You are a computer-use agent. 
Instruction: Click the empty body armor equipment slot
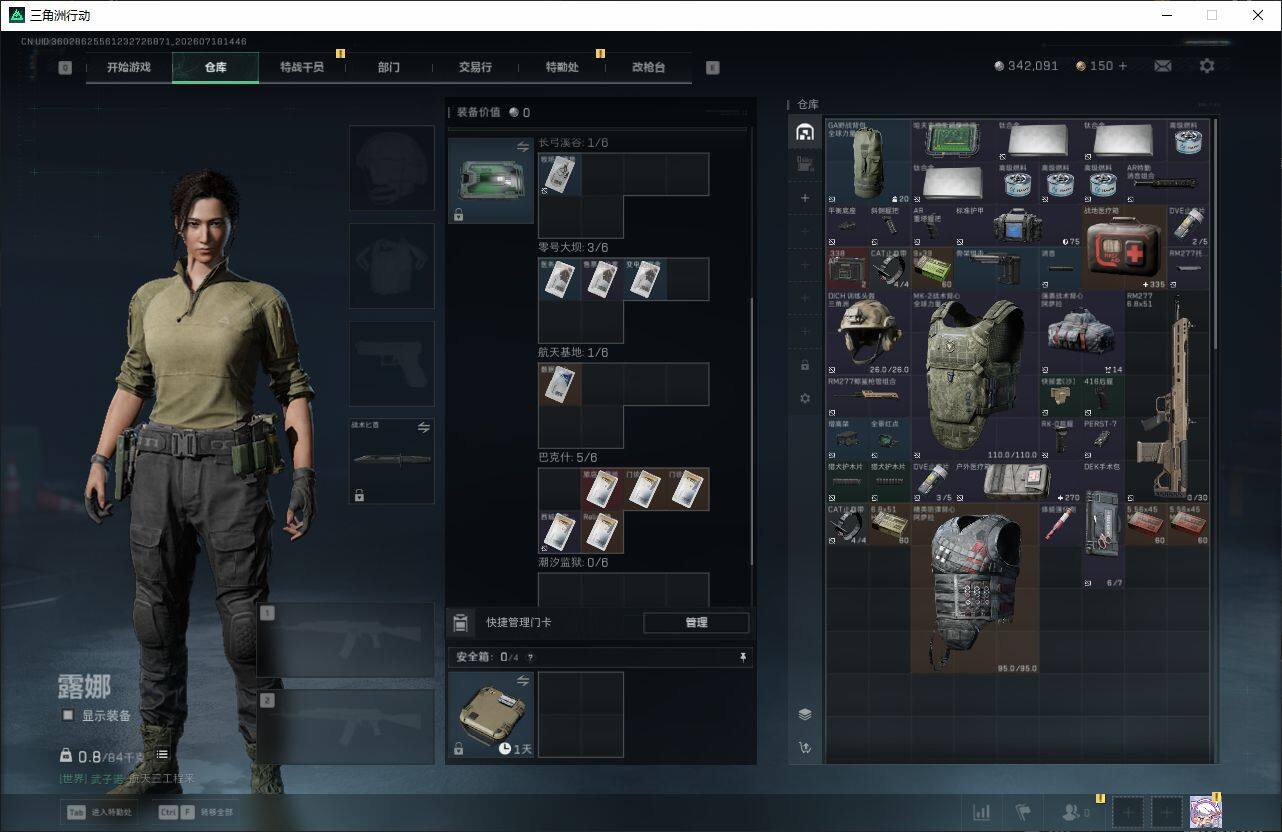click(391, 265)
